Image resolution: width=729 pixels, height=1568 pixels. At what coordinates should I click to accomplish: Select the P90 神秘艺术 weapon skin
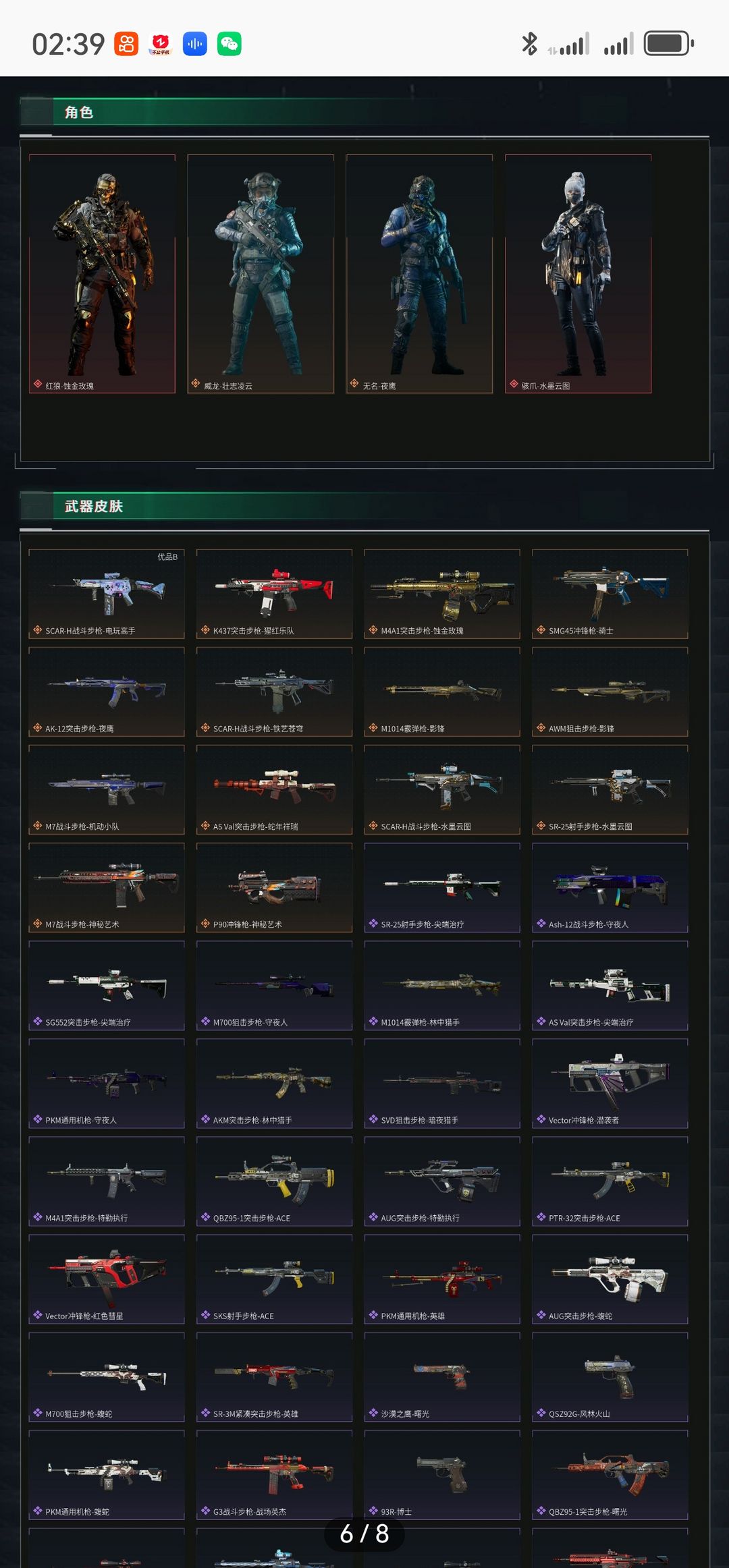(274, 887)
